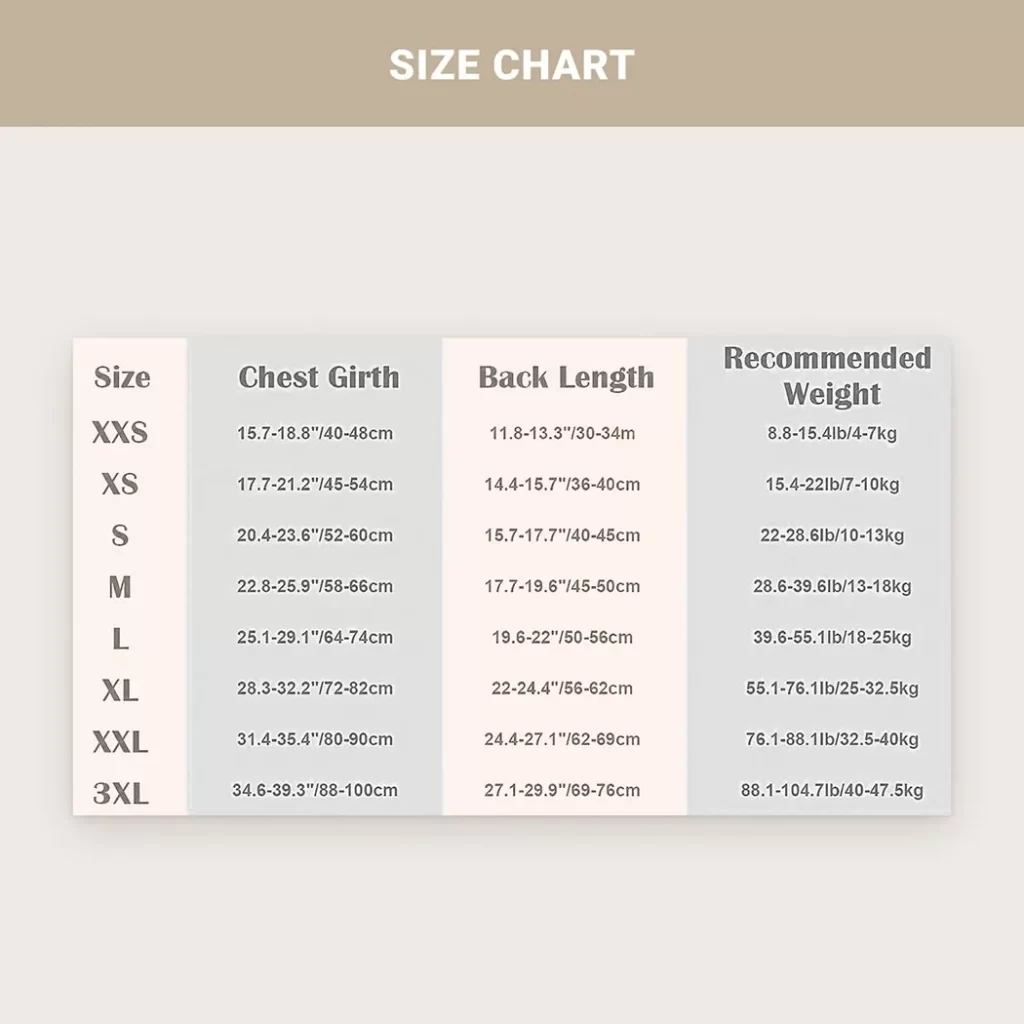This screenshot has width=1024, height=1024.
Task: Click the Chest Girth column header
Action: (319, 377)
